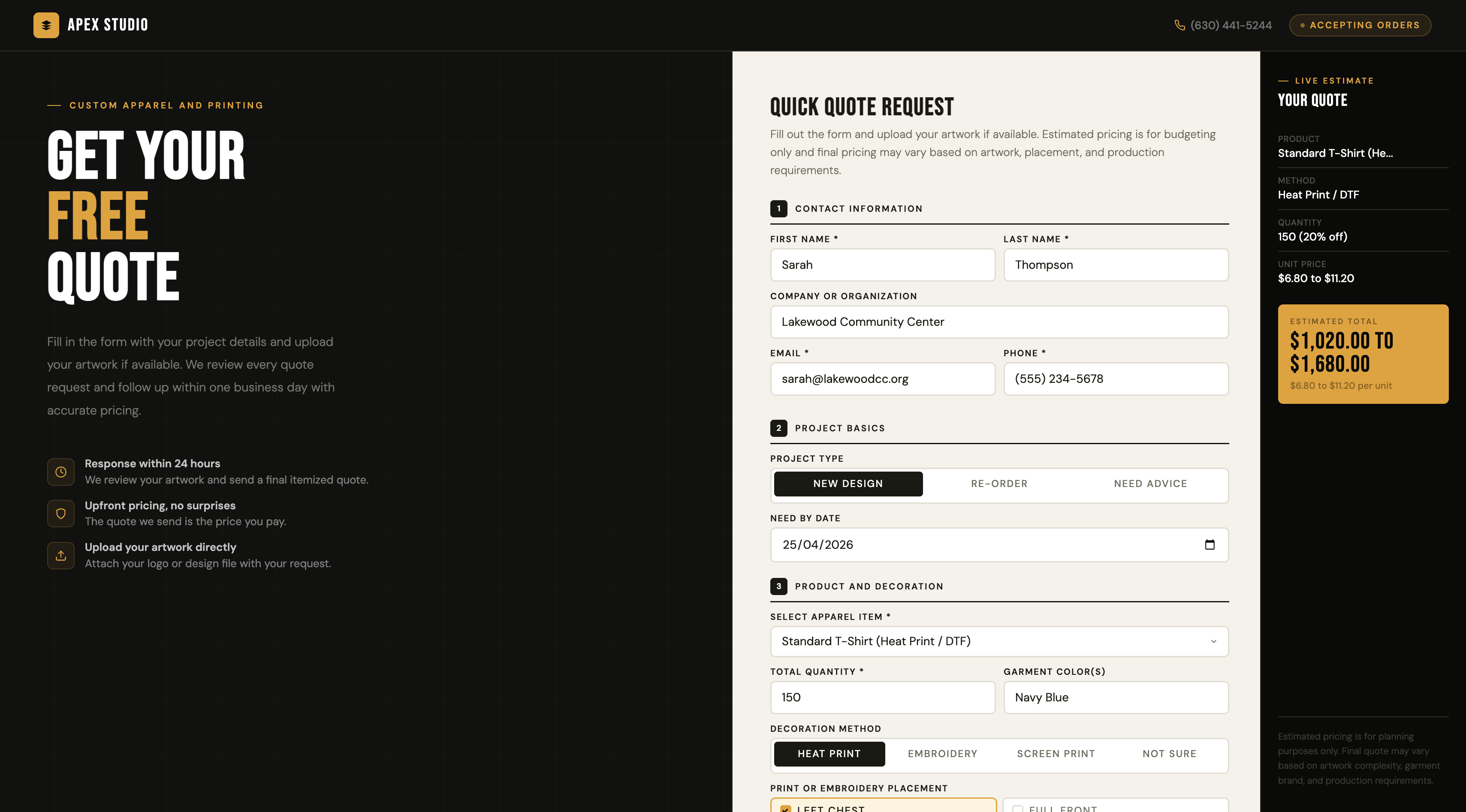Viewport: 1466px width, 812px height.
Task: Check the Full Front placement checkbox
Action: pos(1017,808)
